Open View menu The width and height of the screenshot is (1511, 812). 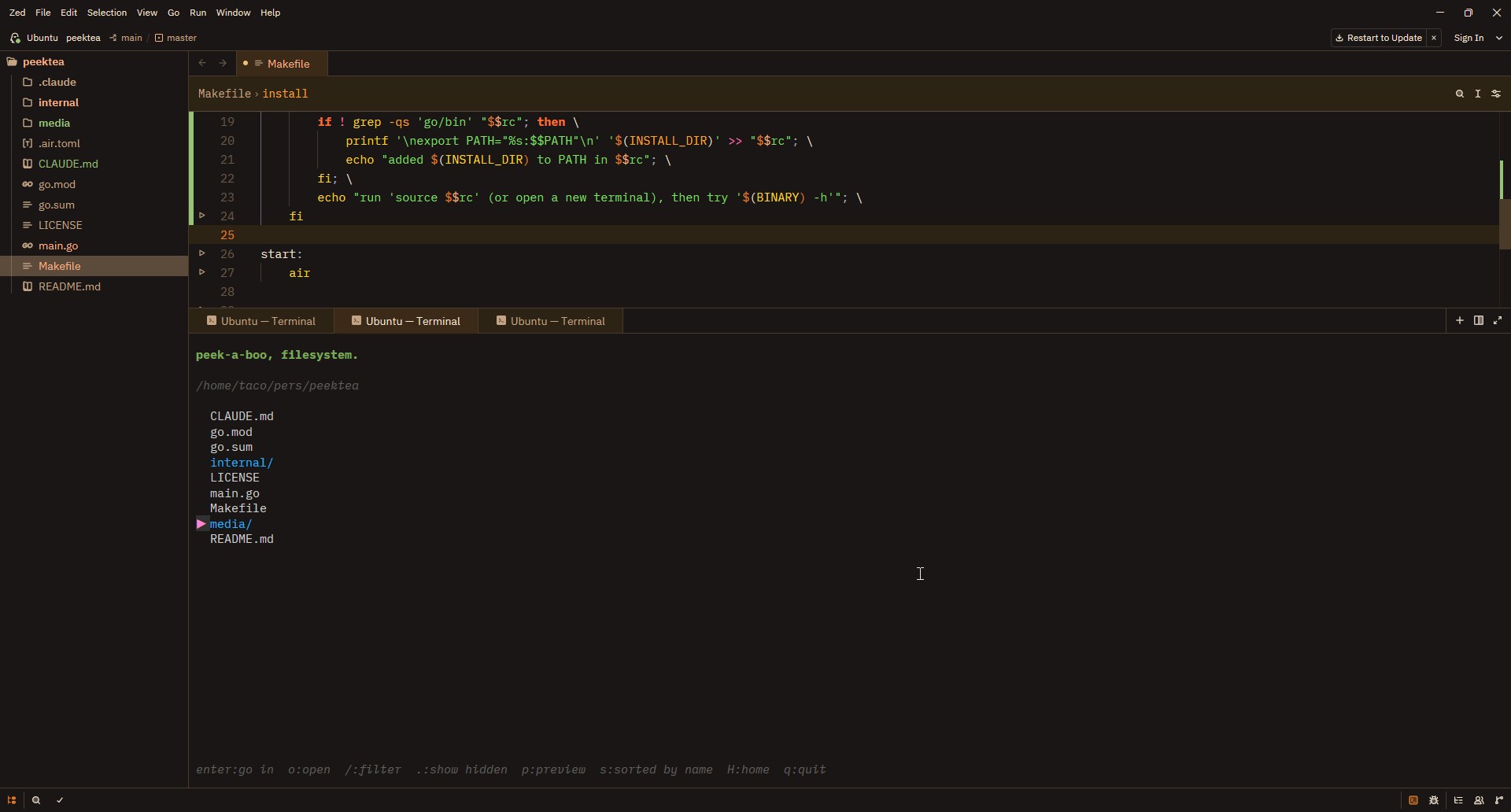[x=147, y=13]
